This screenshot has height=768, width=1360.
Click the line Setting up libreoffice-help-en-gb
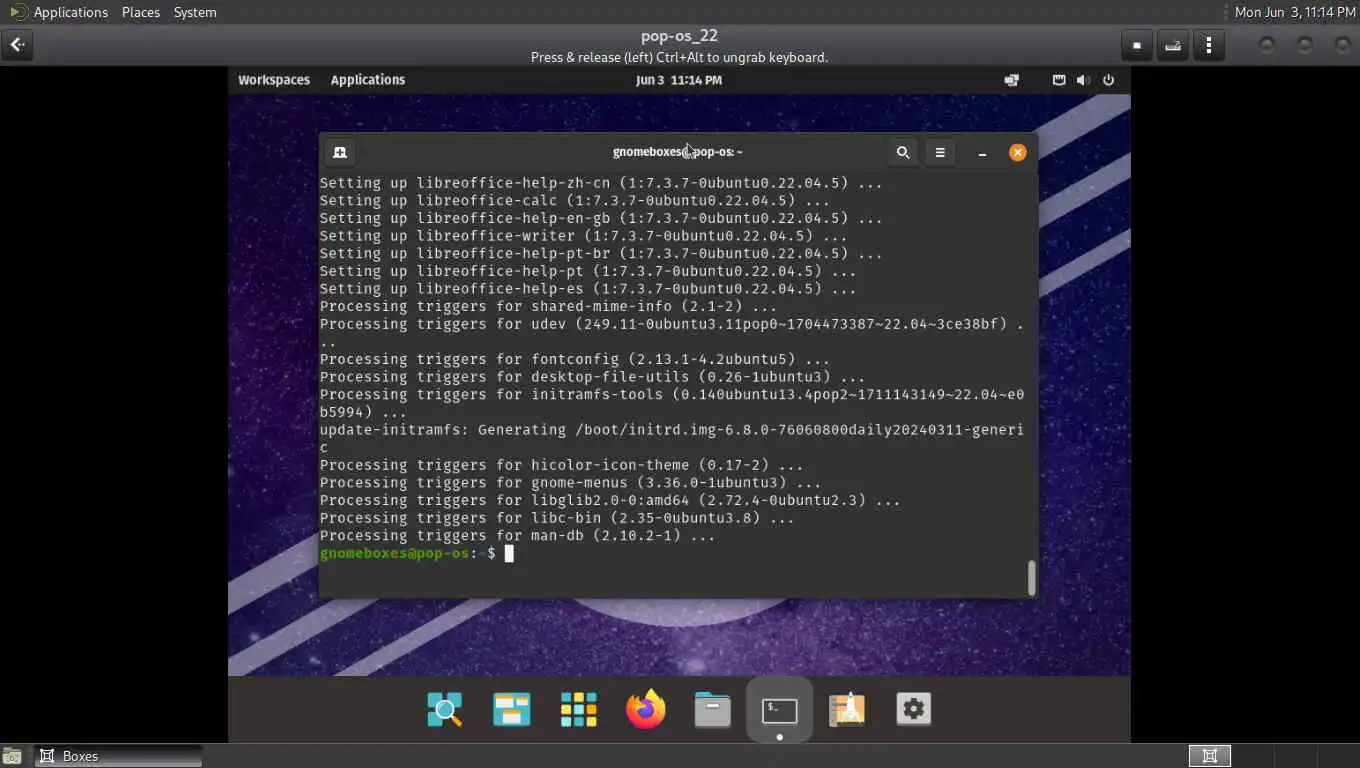tap(601, 218)
